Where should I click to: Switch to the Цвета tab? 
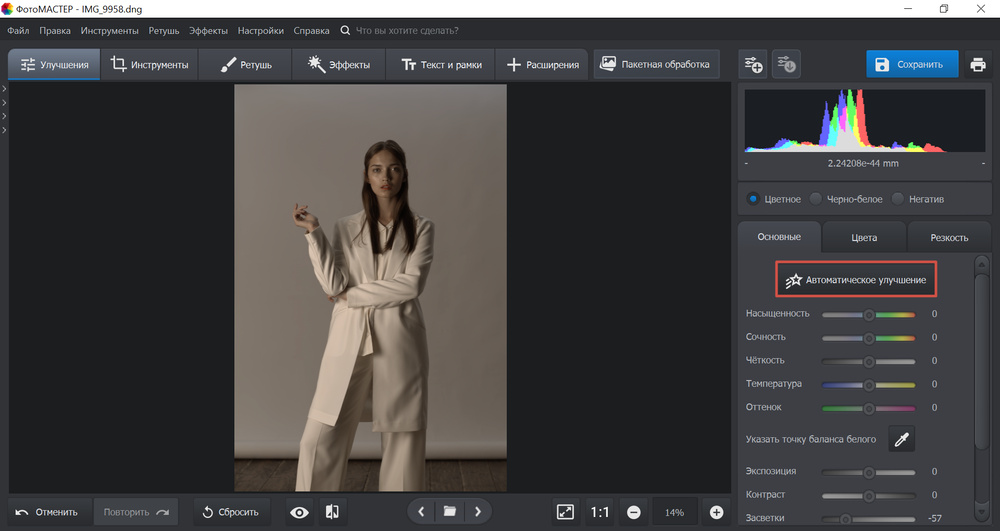pyautogui.click(x=864, y=238)
